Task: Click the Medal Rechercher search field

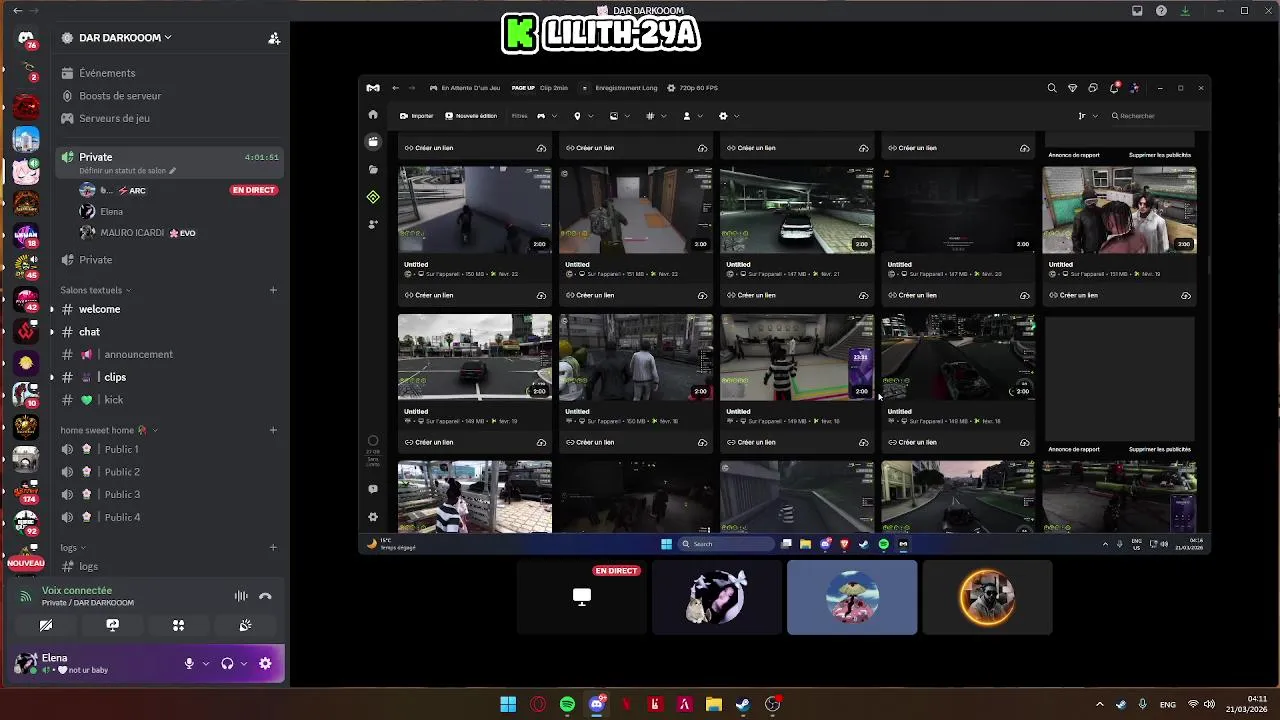Action: point(1155,116)
